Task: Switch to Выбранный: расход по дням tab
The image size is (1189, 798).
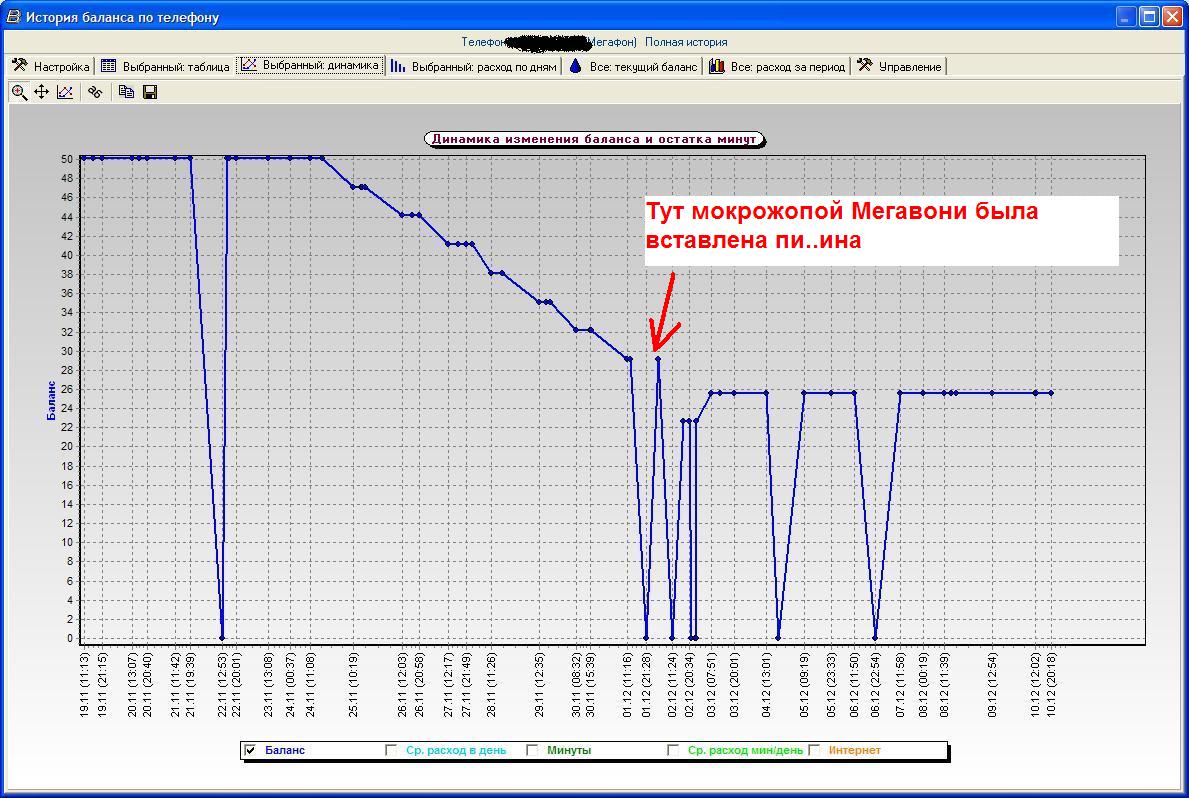Action: (x=474, y=67)
